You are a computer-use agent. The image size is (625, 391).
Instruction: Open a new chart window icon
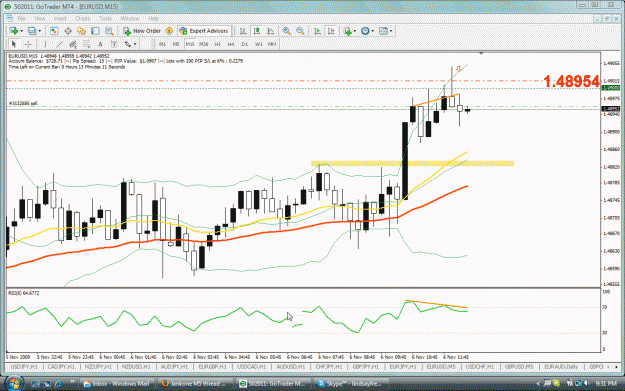13,31
